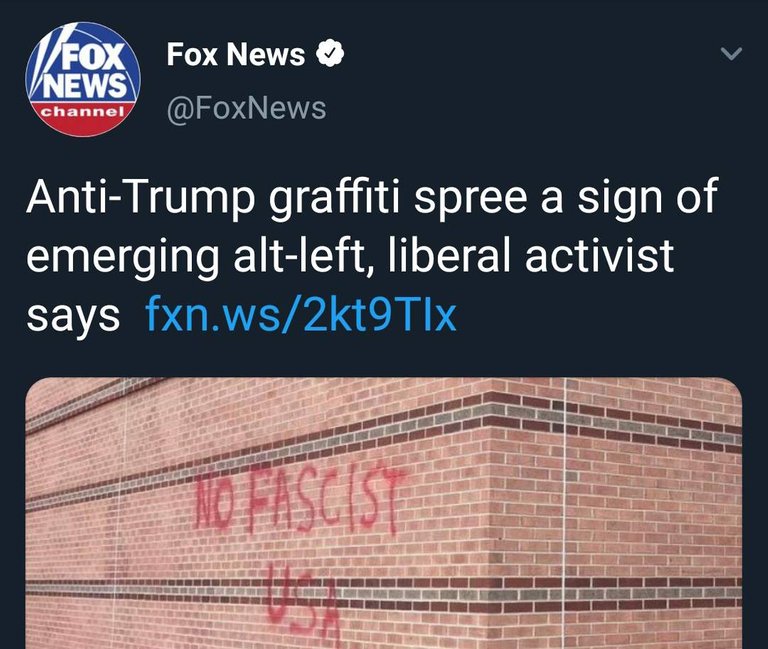
Task: Open the Fox News profile avatar
Action: [x=83, y=79]
